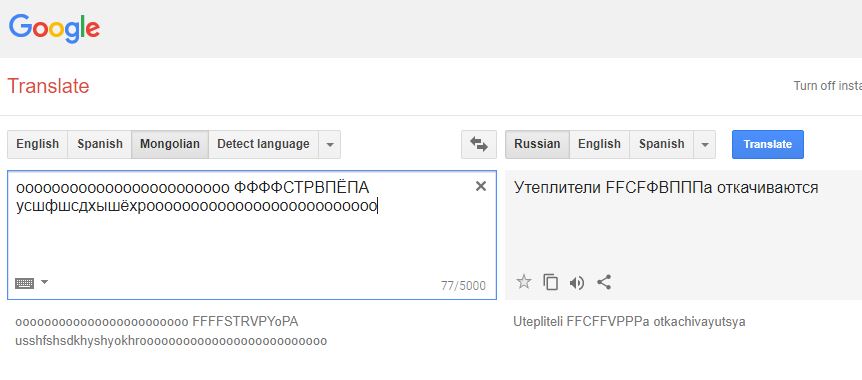
Task: Expand the source language dropdown arrow
Action: pos(330,145)
